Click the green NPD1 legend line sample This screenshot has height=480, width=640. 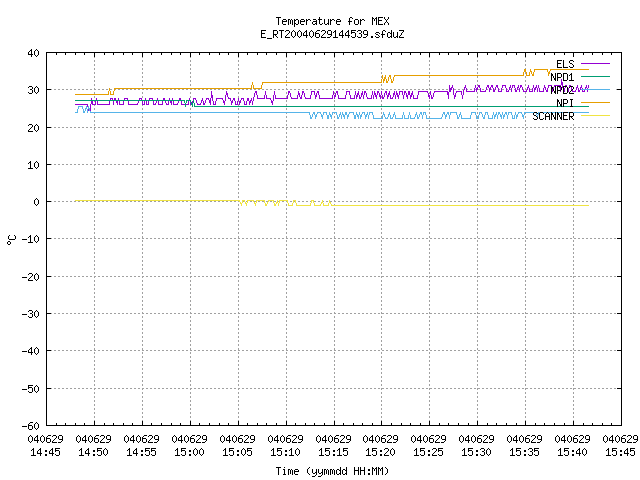click(x=595, y=76)
